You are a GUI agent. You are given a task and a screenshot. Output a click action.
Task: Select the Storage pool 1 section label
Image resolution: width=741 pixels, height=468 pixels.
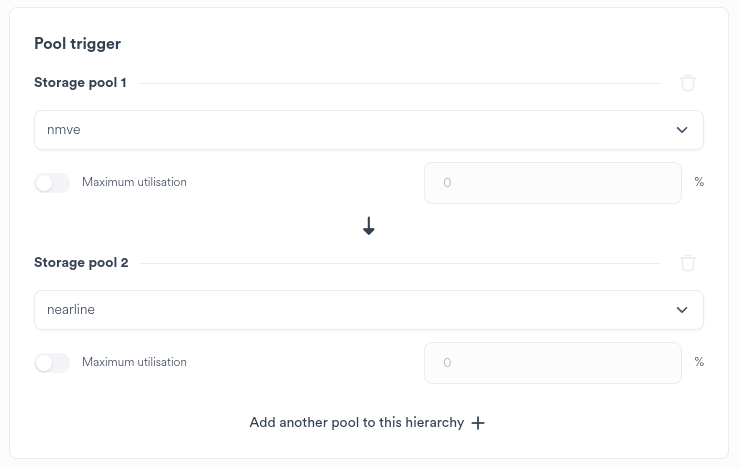[x=80, y=83]
